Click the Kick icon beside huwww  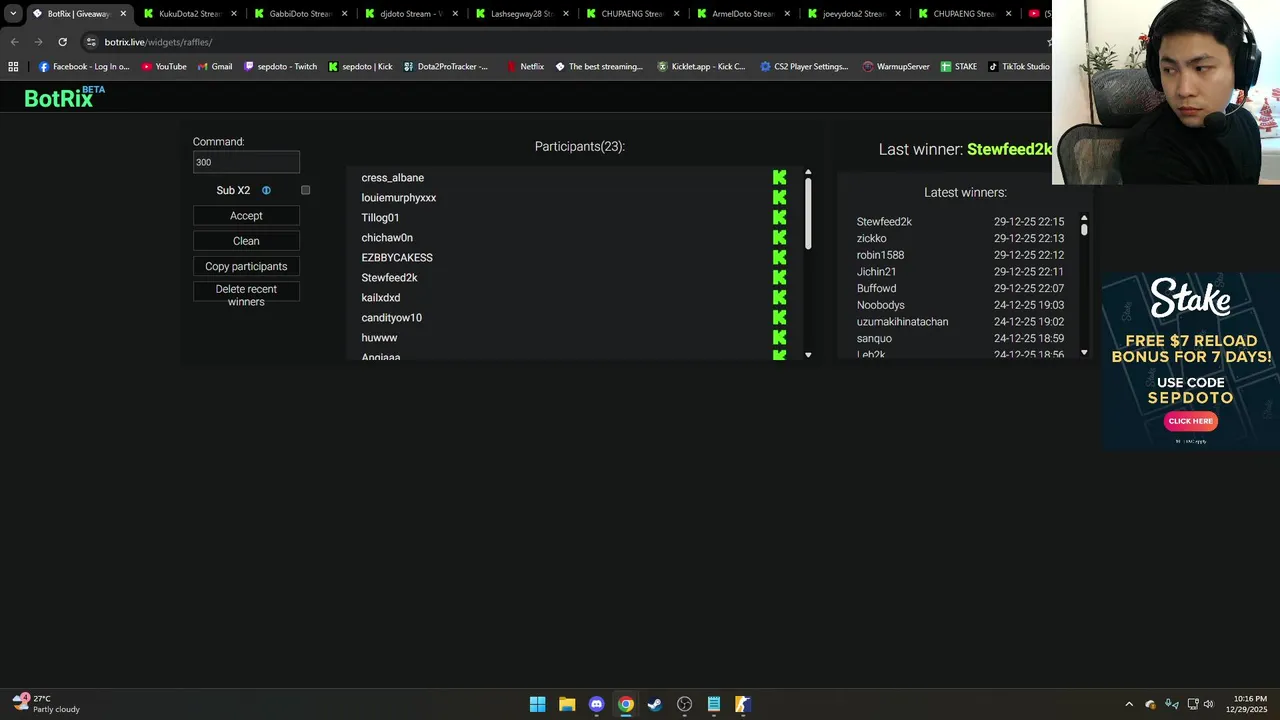[x=779, y=338]
